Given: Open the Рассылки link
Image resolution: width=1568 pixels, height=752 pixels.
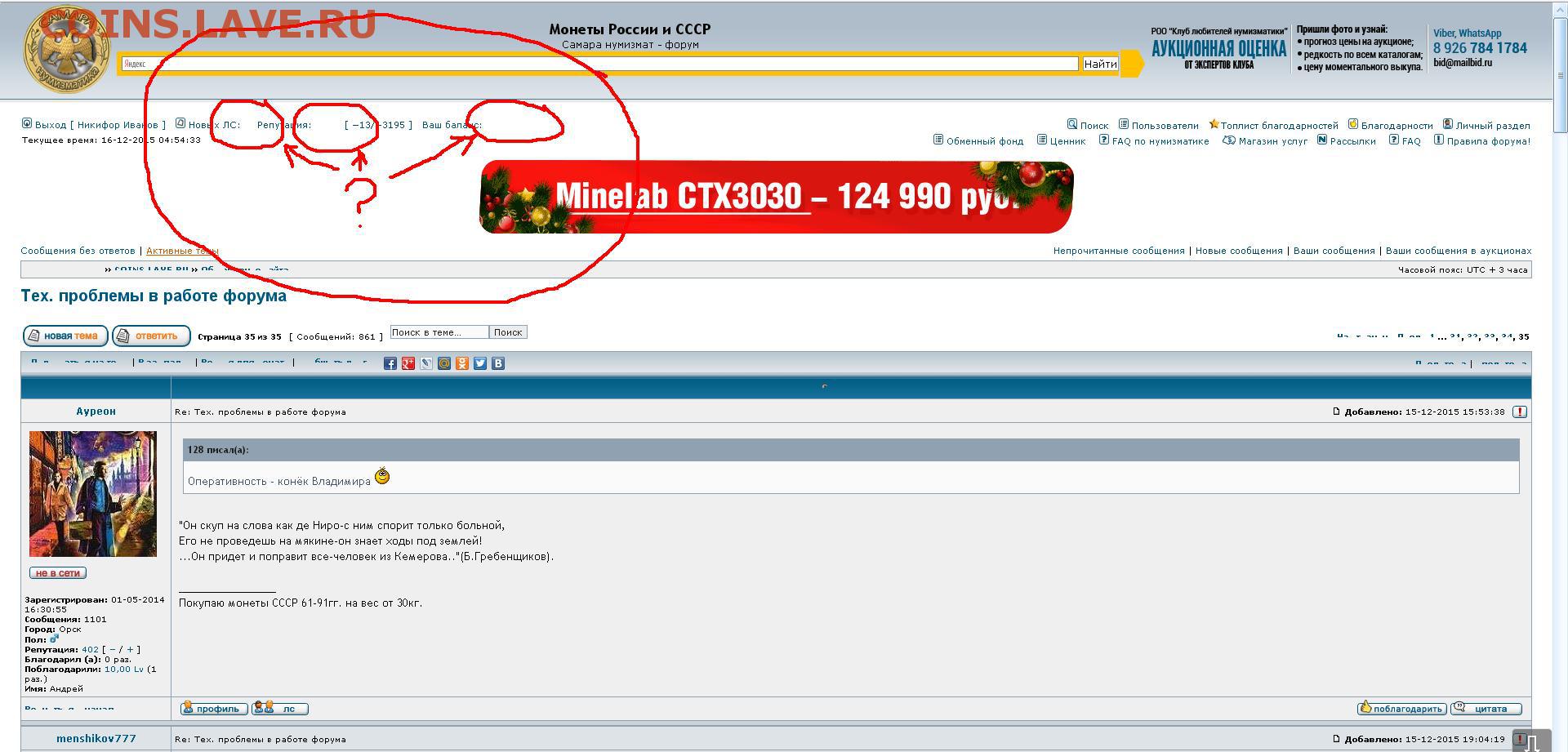Looking at the screenshot, I should pyautogui.click(x=1352, y=141).
